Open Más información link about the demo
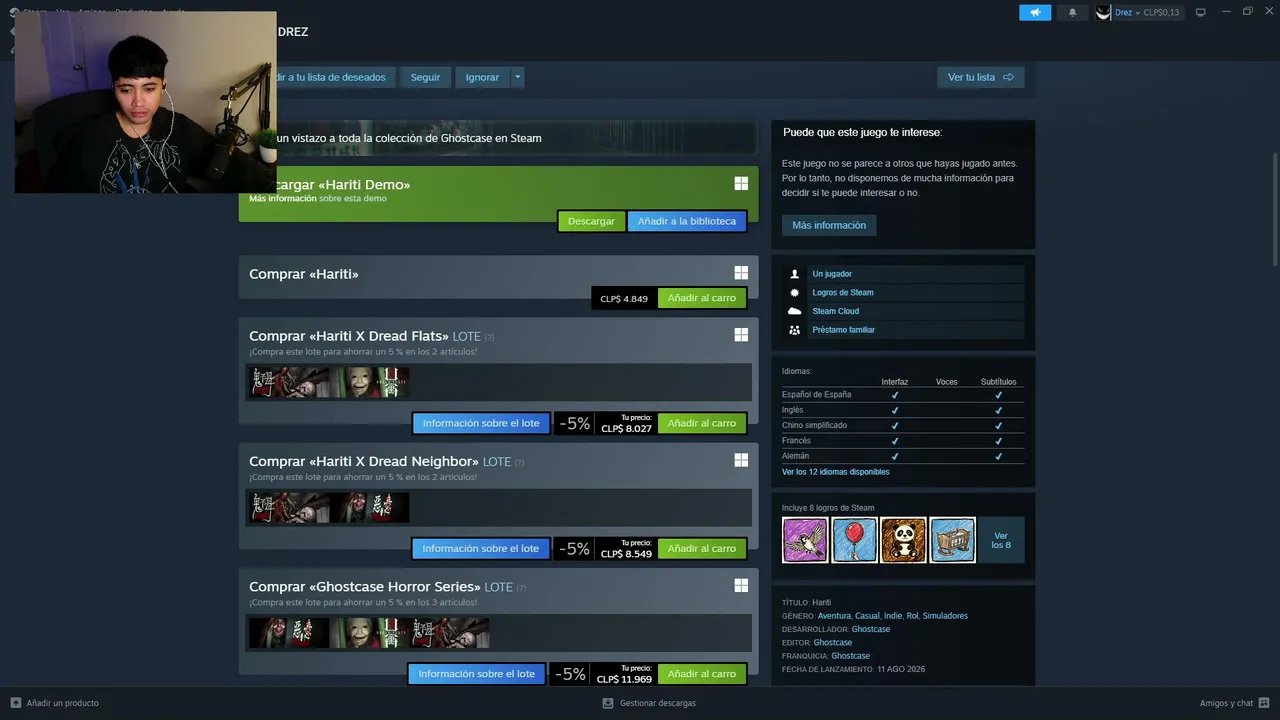This screenshot has width=1280, height=720. tap(283, 198)
